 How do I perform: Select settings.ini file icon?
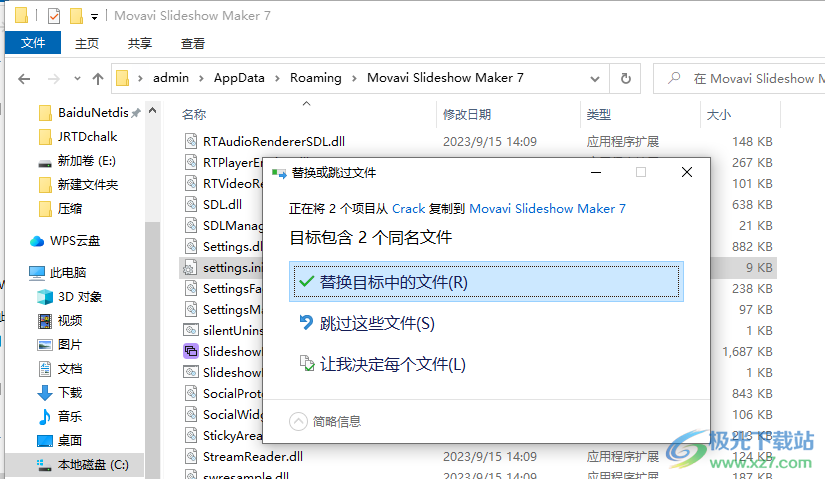coord(190,267)
